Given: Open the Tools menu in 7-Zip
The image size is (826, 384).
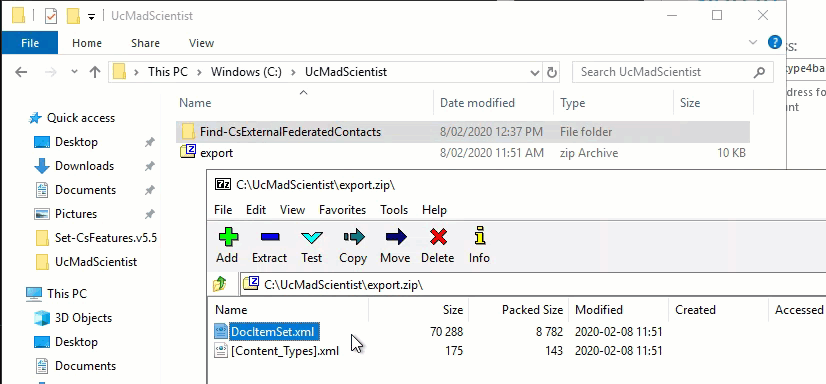Looking at the screenshot, I should pyautogui.click(x=394, y=210).
